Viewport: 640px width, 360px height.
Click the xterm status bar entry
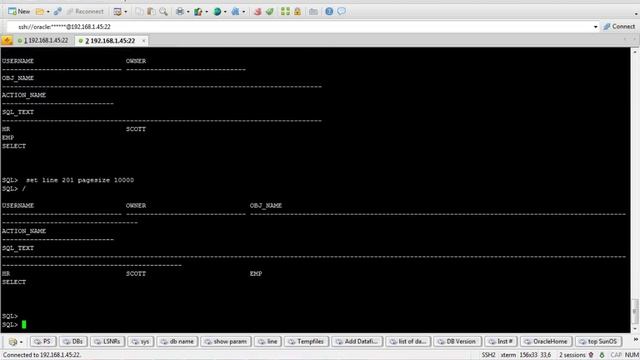point(508,355)
